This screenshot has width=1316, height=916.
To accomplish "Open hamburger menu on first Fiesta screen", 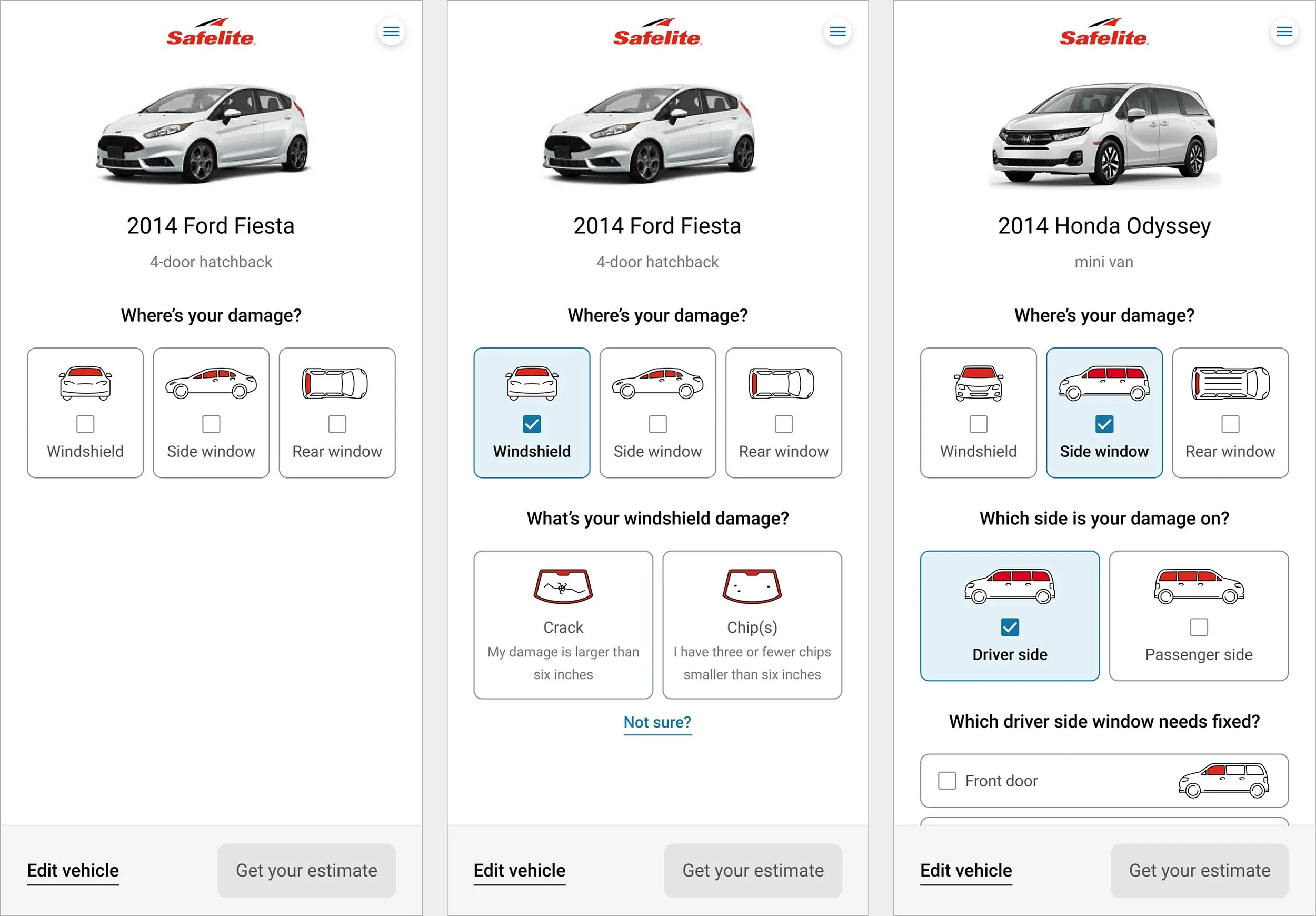I will coord(391,32).
